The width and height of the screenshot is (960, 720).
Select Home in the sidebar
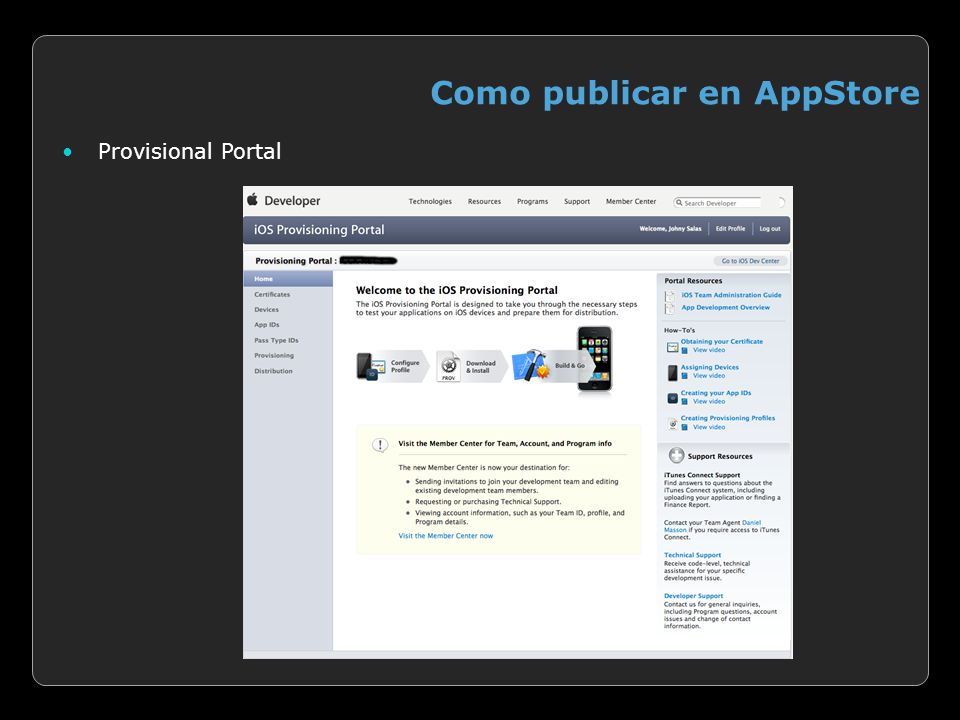tap(288, 279)
